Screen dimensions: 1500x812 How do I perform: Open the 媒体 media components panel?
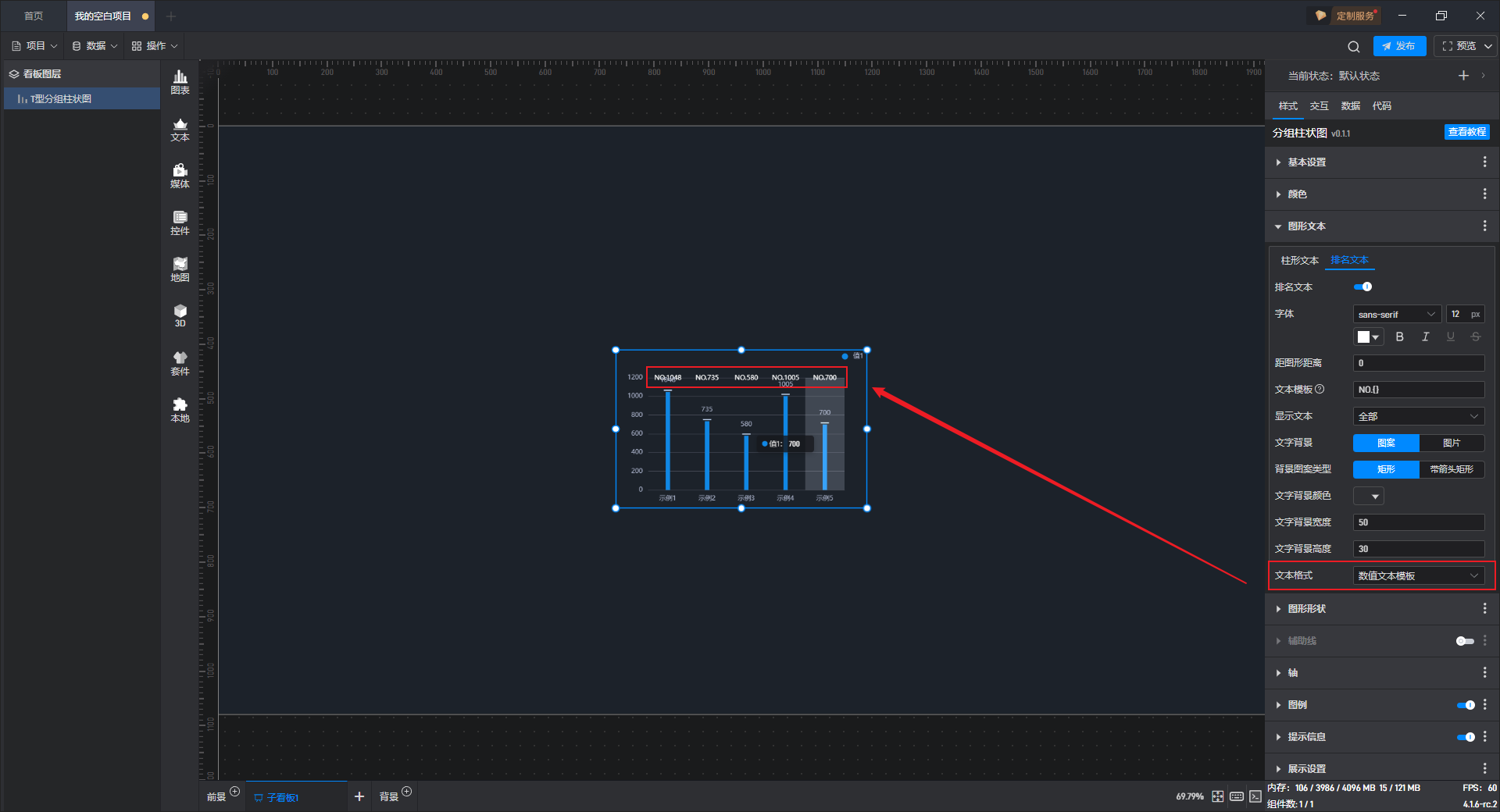point(180,176)
